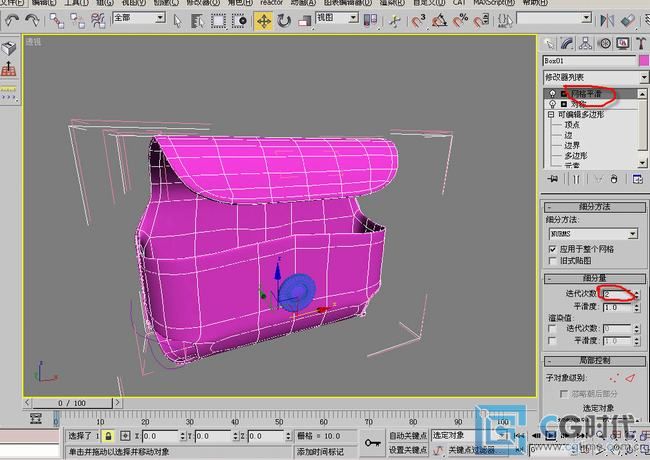Click the magenta object color swatch

[x=643, y=61]
